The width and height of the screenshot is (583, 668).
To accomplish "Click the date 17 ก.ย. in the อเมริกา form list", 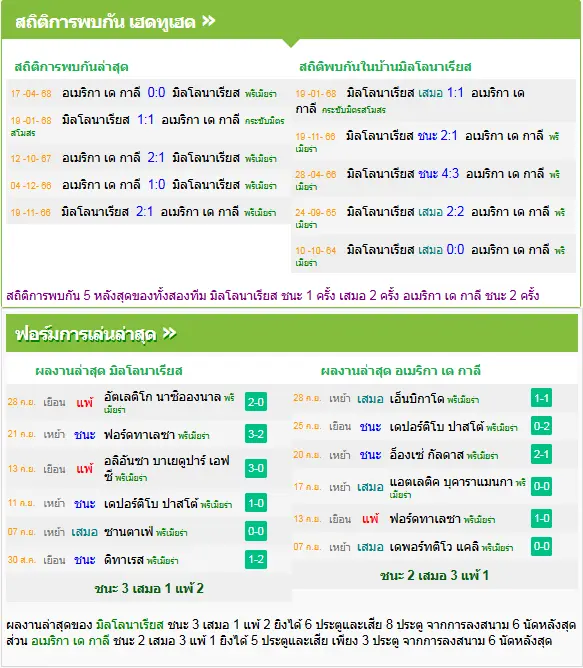I will (x=307, y=487).
